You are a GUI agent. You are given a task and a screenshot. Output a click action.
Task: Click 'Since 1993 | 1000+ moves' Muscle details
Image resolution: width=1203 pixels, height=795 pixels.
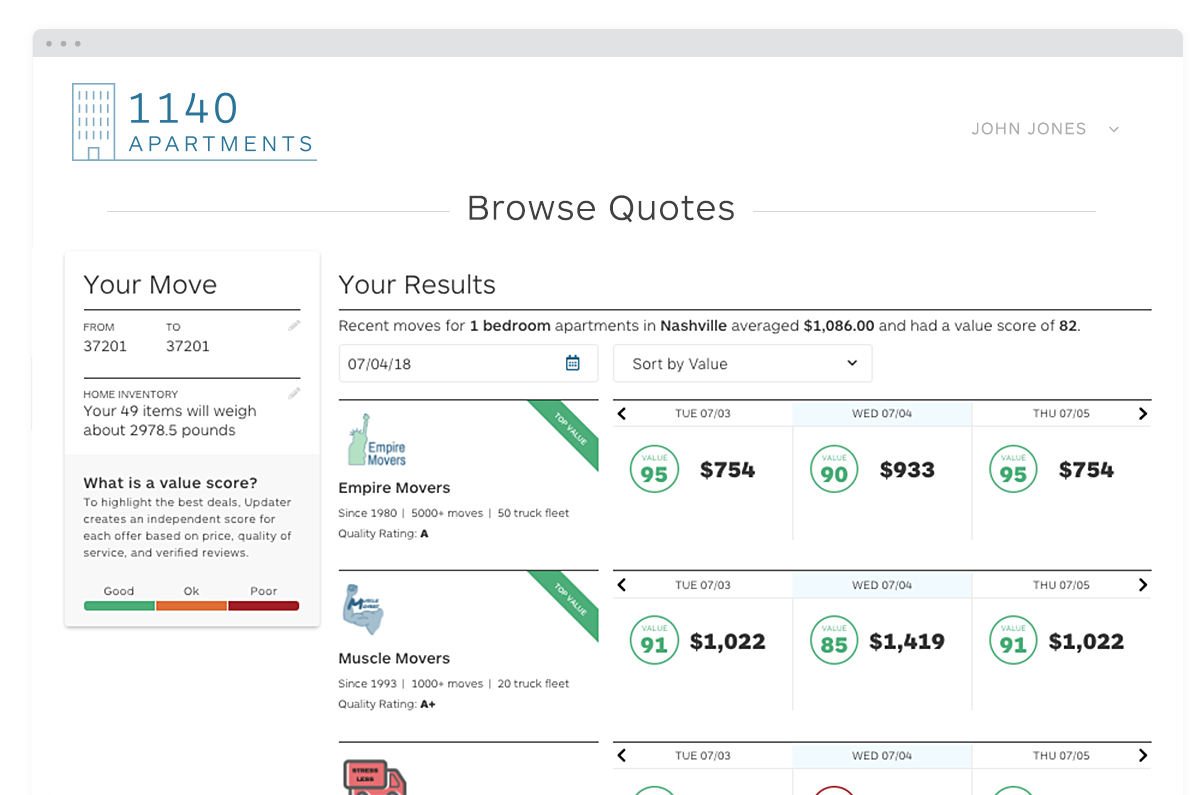[x=454, y=684]
